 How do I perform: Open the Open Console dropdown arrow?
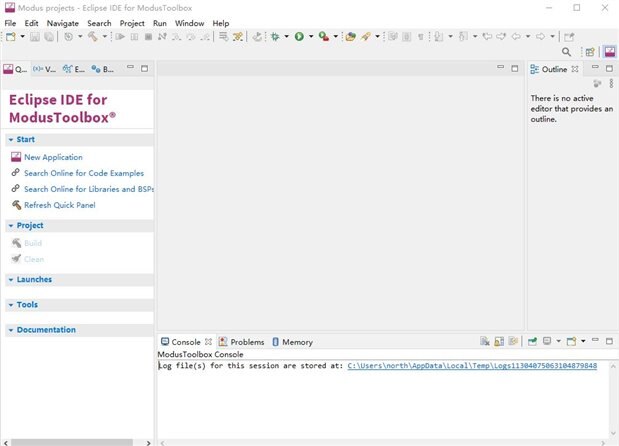tap(583, 341)
